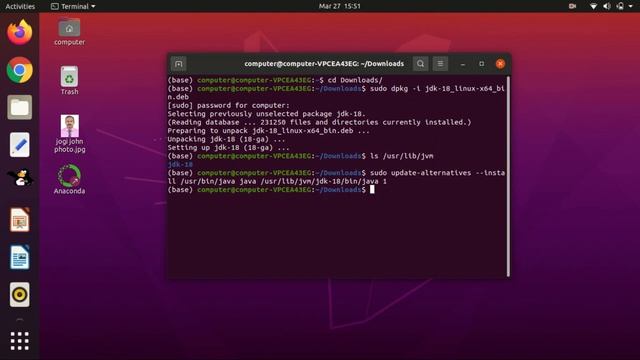The width and height of the screenshot is (640, 360).
Task: Open the Terminal search button
Action: click(420, 64)
